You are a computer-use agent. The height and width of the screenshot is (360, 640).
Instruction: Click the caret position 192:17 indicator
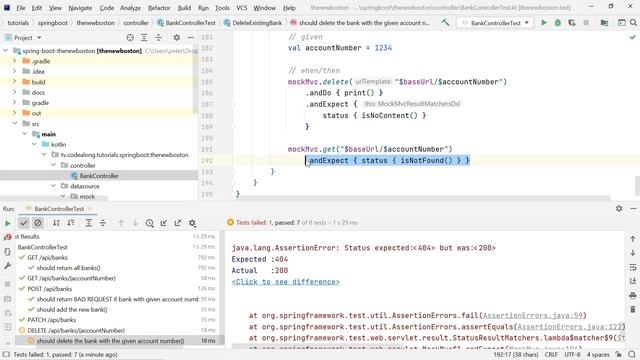[x=516, y=354]
